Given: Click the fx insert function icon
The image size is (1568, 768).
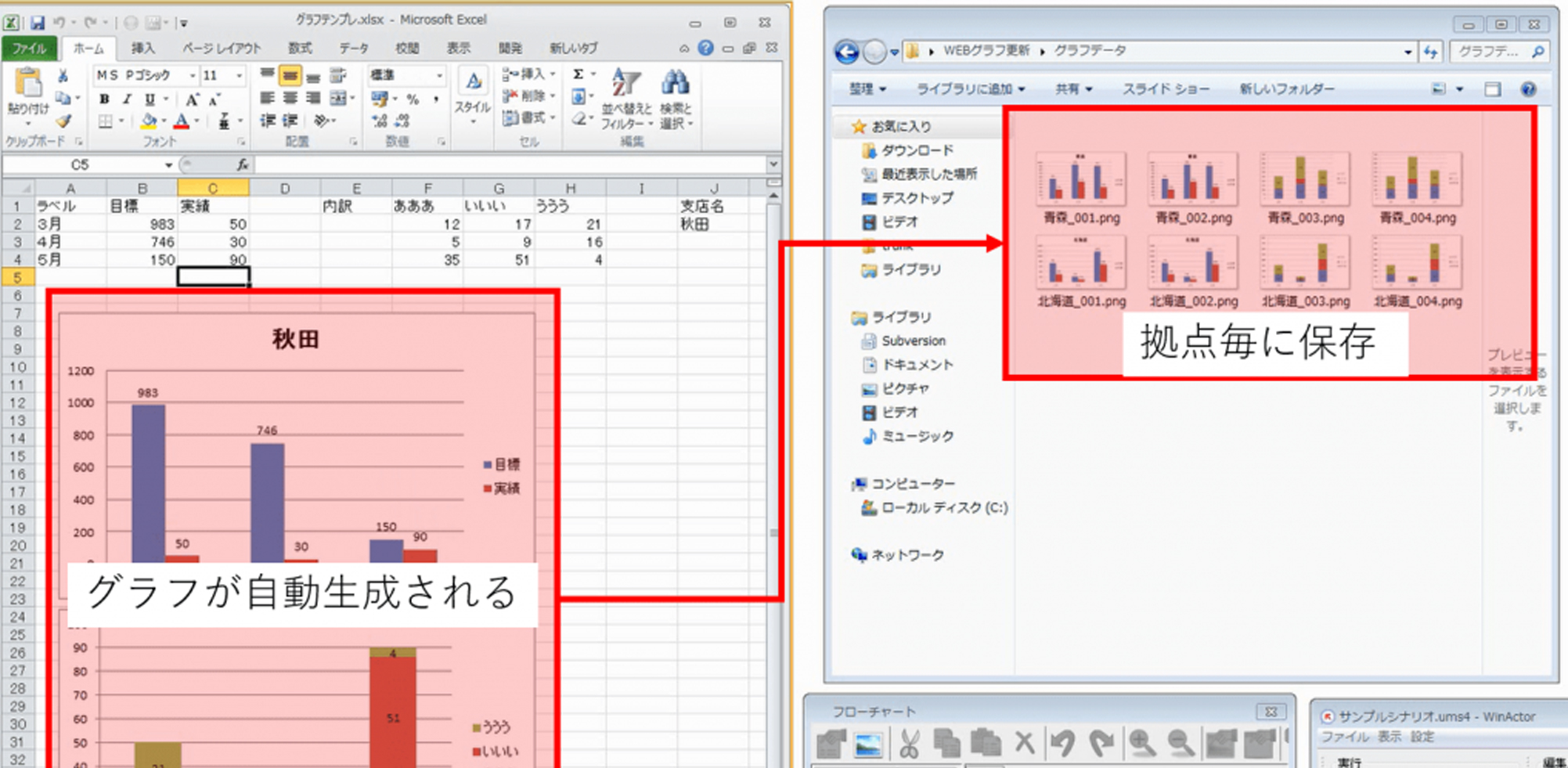Looking at the screenshot, I should coord(243,164).
